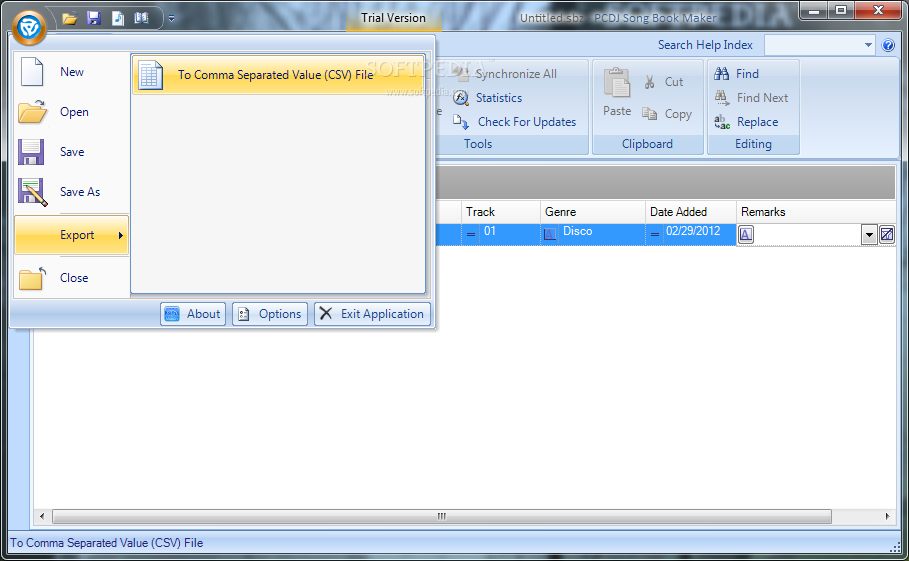Click the About button
This screenshot has height=561, width=909.
coord(193,314)
